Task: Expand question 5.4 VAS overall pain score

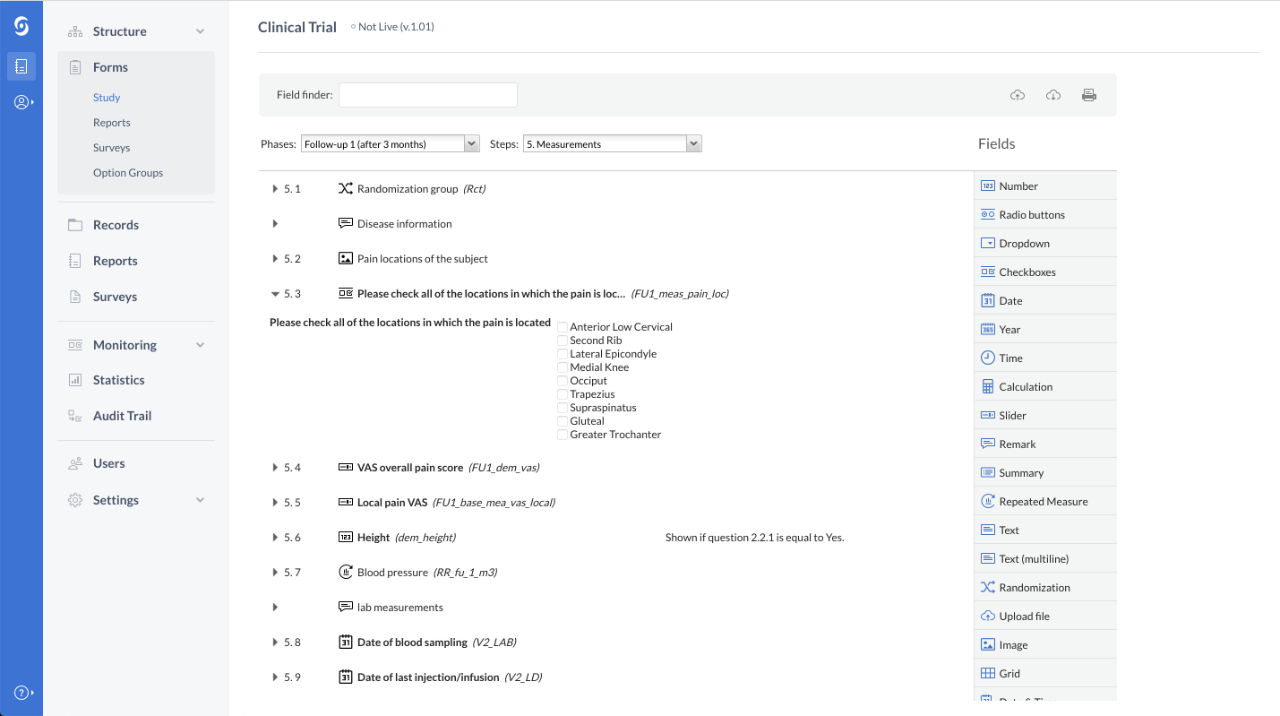Action: pyautogui.click(x=274, y=467)
